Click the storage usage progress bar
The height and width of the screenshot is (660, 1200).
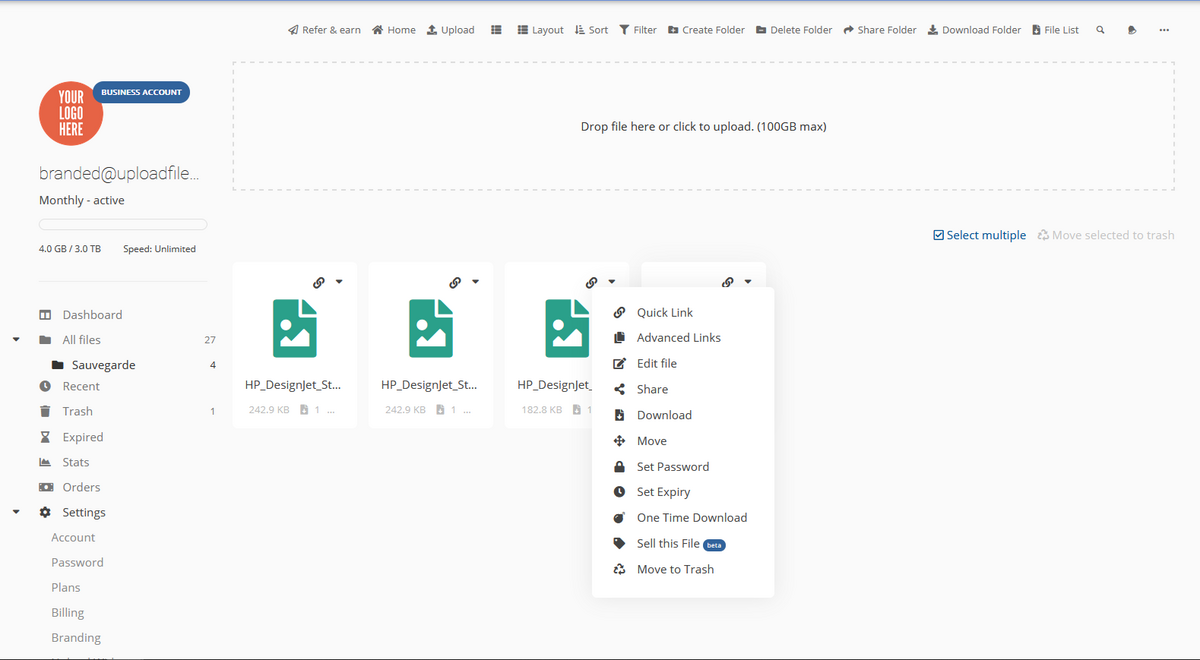(x=123, y=225)
